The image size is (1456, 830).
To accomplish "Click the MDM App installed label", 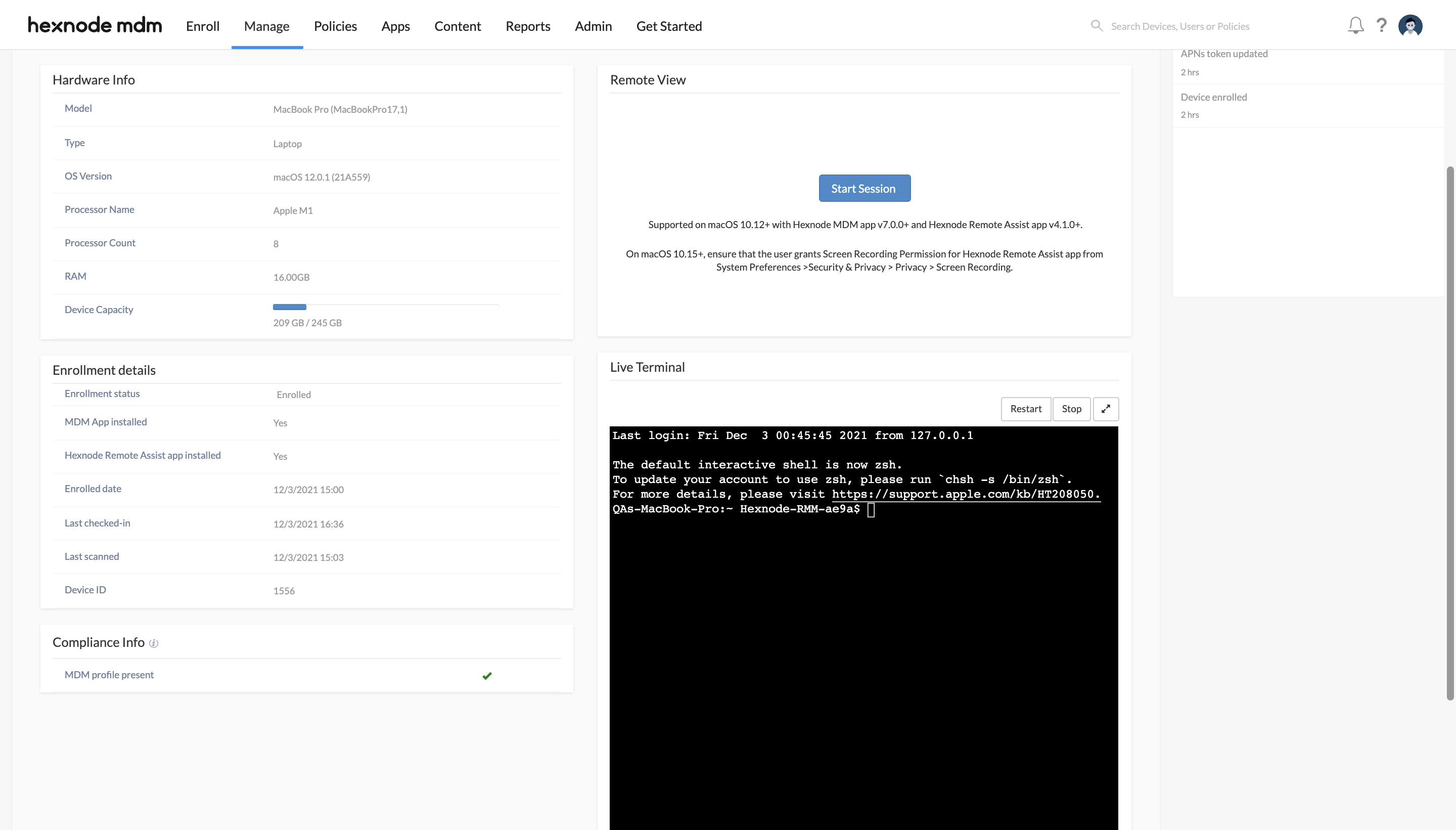I will [105, 422].
